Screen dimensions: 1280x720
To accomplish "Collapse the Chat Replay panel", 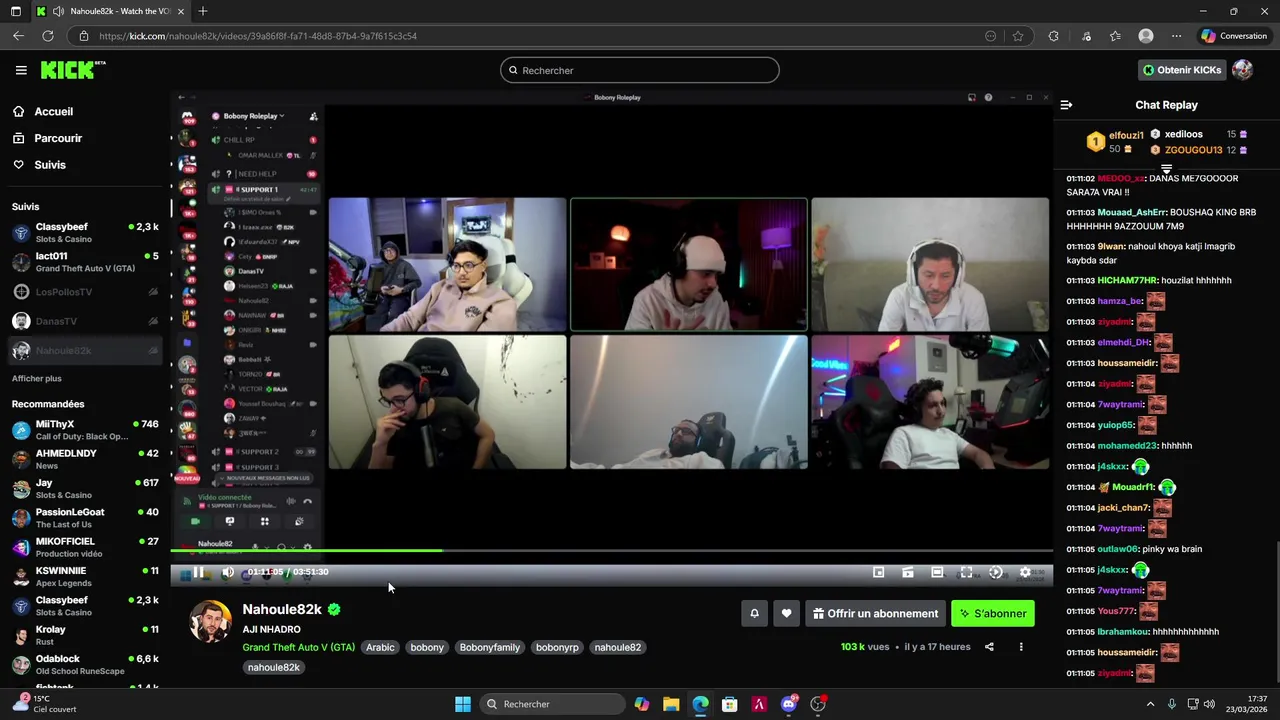I will pyautogui.click(x=1066, y=105).
